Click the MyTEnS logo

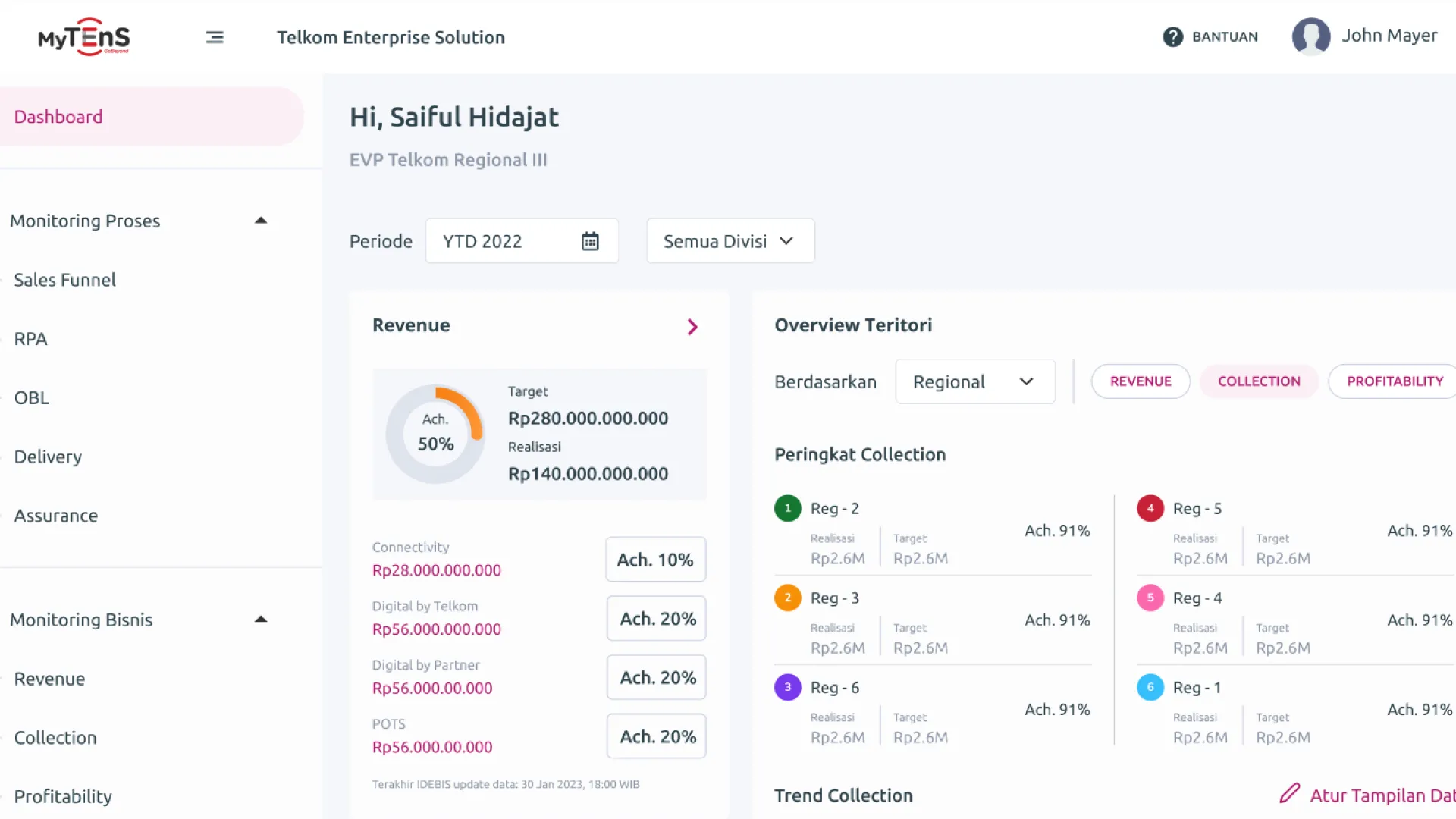pyautogui.click(x=84, y=36)
